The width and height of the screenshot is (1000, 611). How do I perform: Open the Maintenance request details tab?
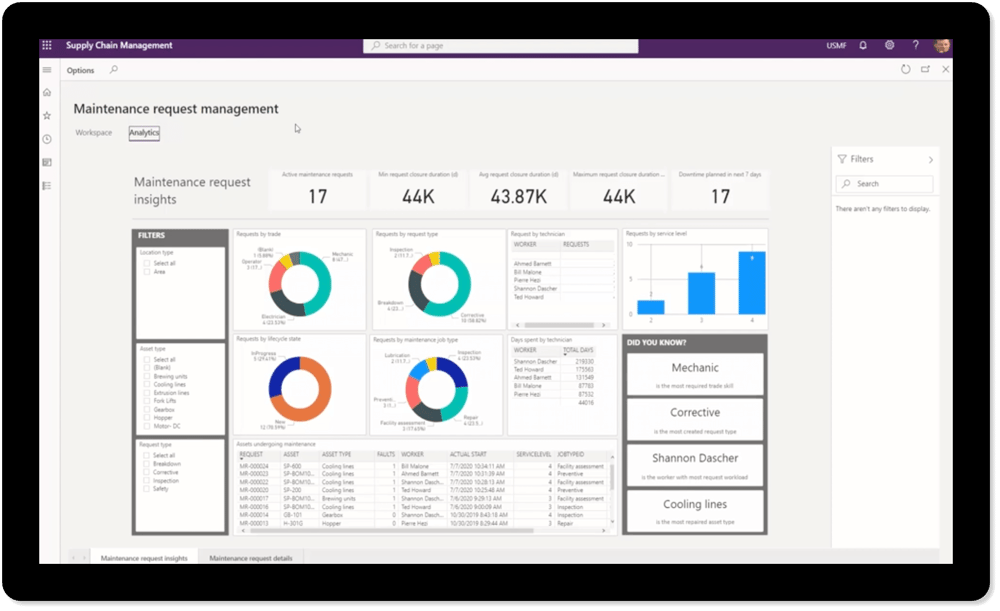coord(250,558)
